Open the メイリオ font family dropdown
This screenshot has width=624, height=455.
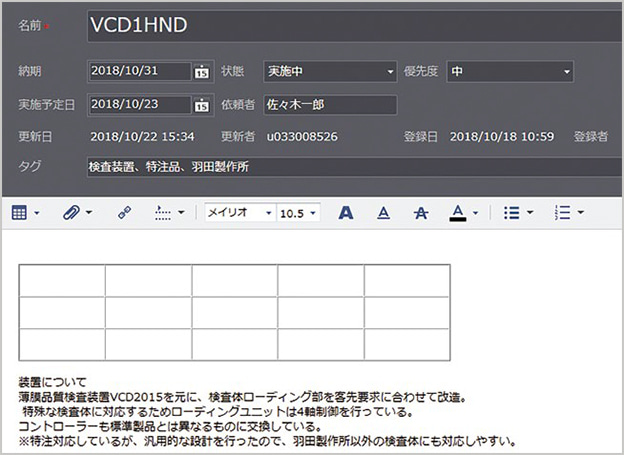click(240, 213)
